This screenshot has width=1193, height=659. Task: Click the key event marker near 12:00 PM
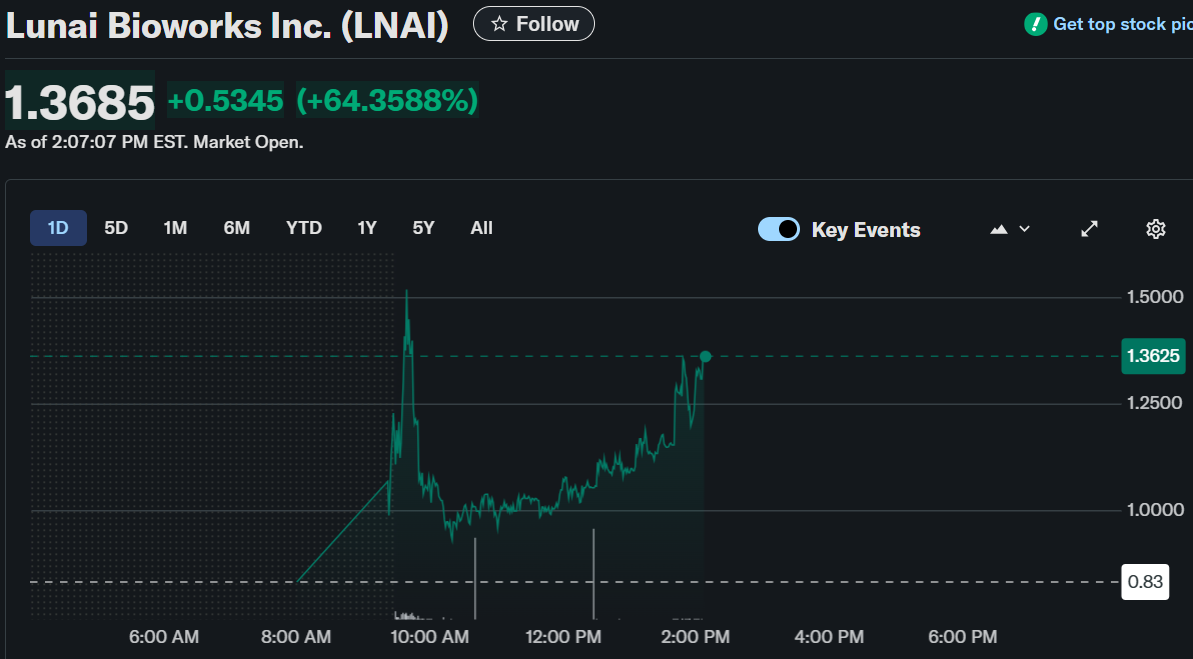click(595, 575)
